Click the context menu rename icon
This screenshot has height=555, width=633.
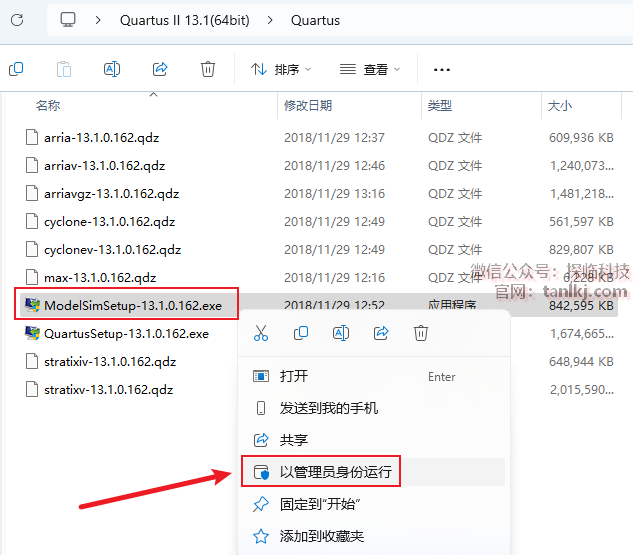341,333
